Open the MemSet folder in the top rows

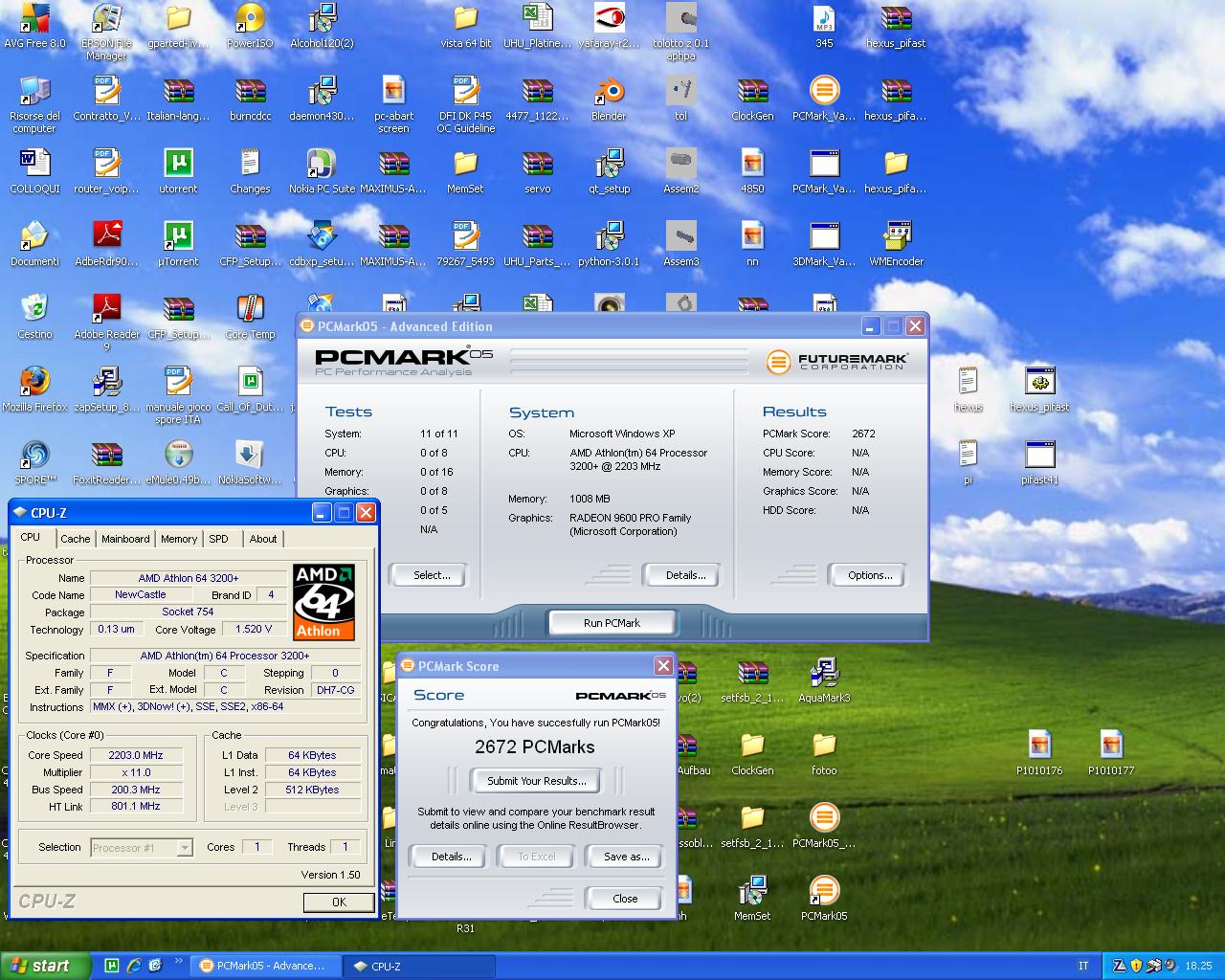[465, 171]
